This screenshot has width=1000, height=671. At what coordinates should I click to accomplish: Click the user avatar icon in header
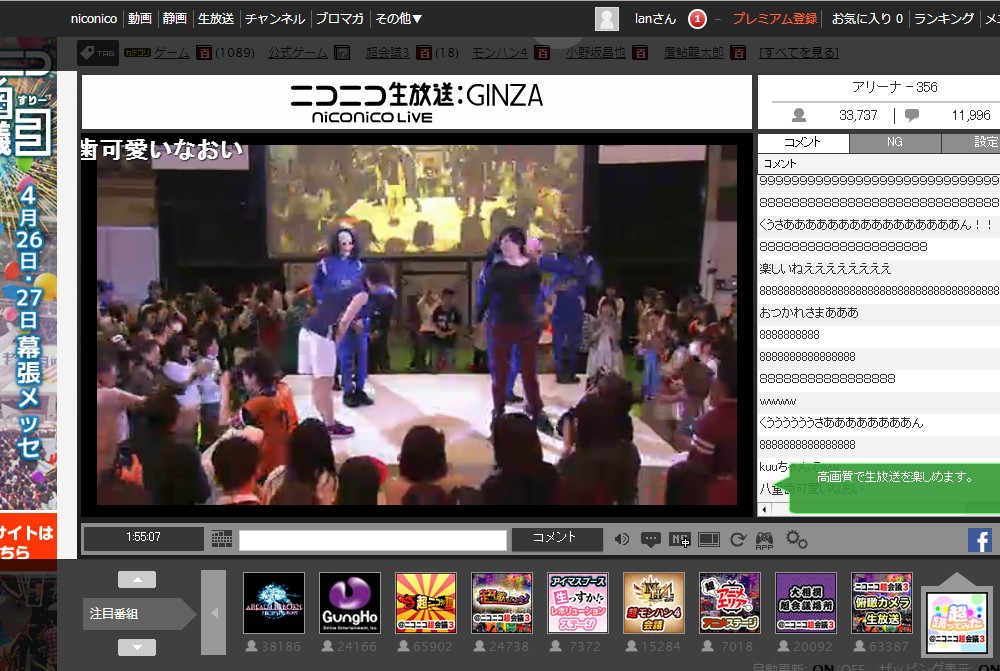(607, 18)
